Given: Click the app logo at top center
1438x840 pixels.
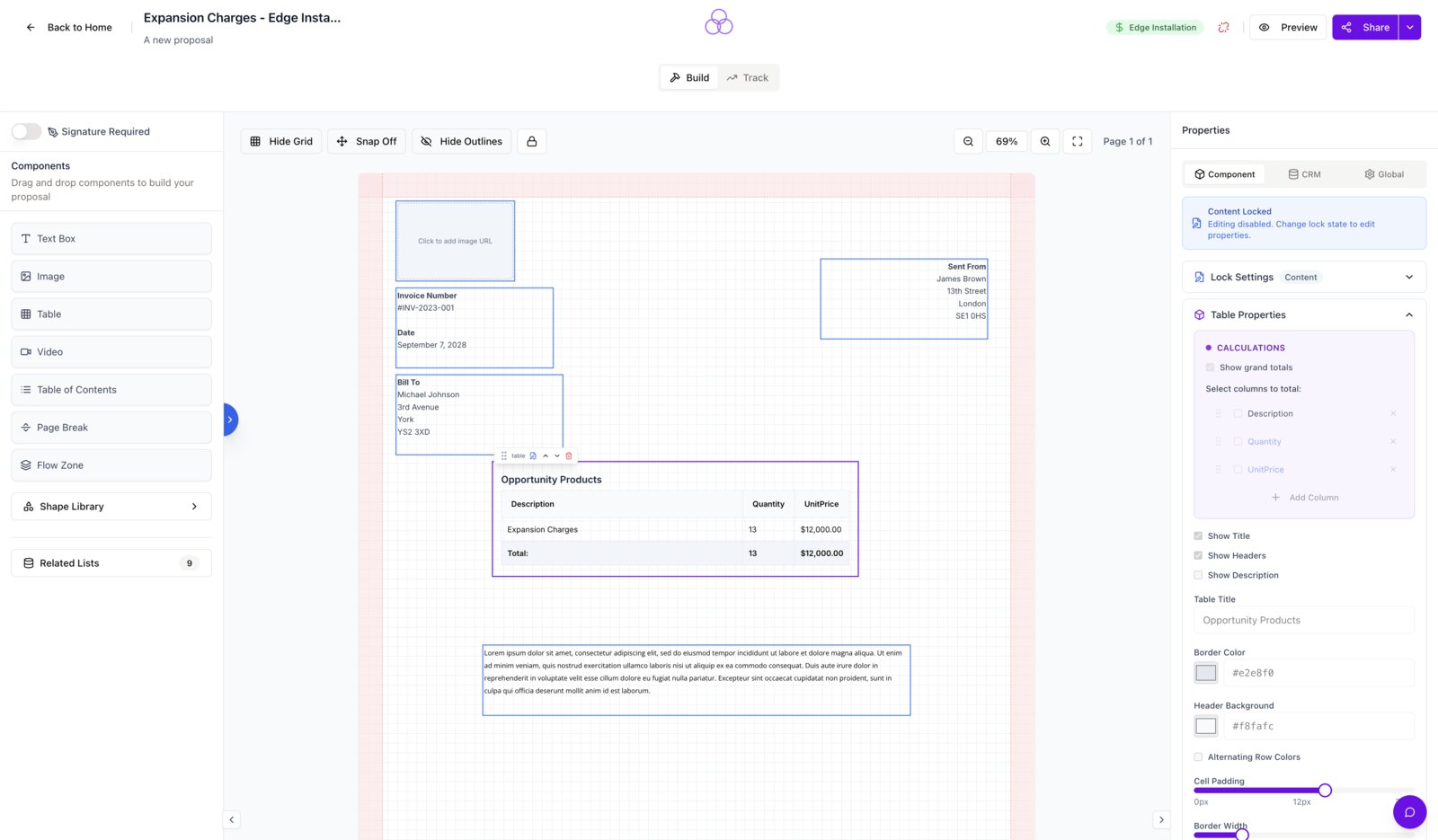Looking at the screenshot, I should [x=719, y=22].
